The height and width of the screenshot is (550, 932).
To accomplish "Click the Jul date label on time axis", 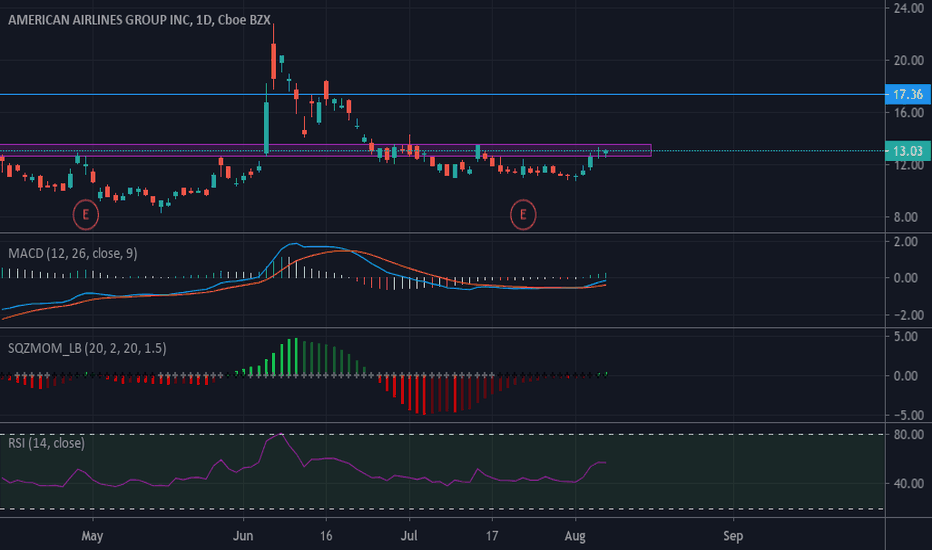I will pyautogui.click(x=409, y=536).
